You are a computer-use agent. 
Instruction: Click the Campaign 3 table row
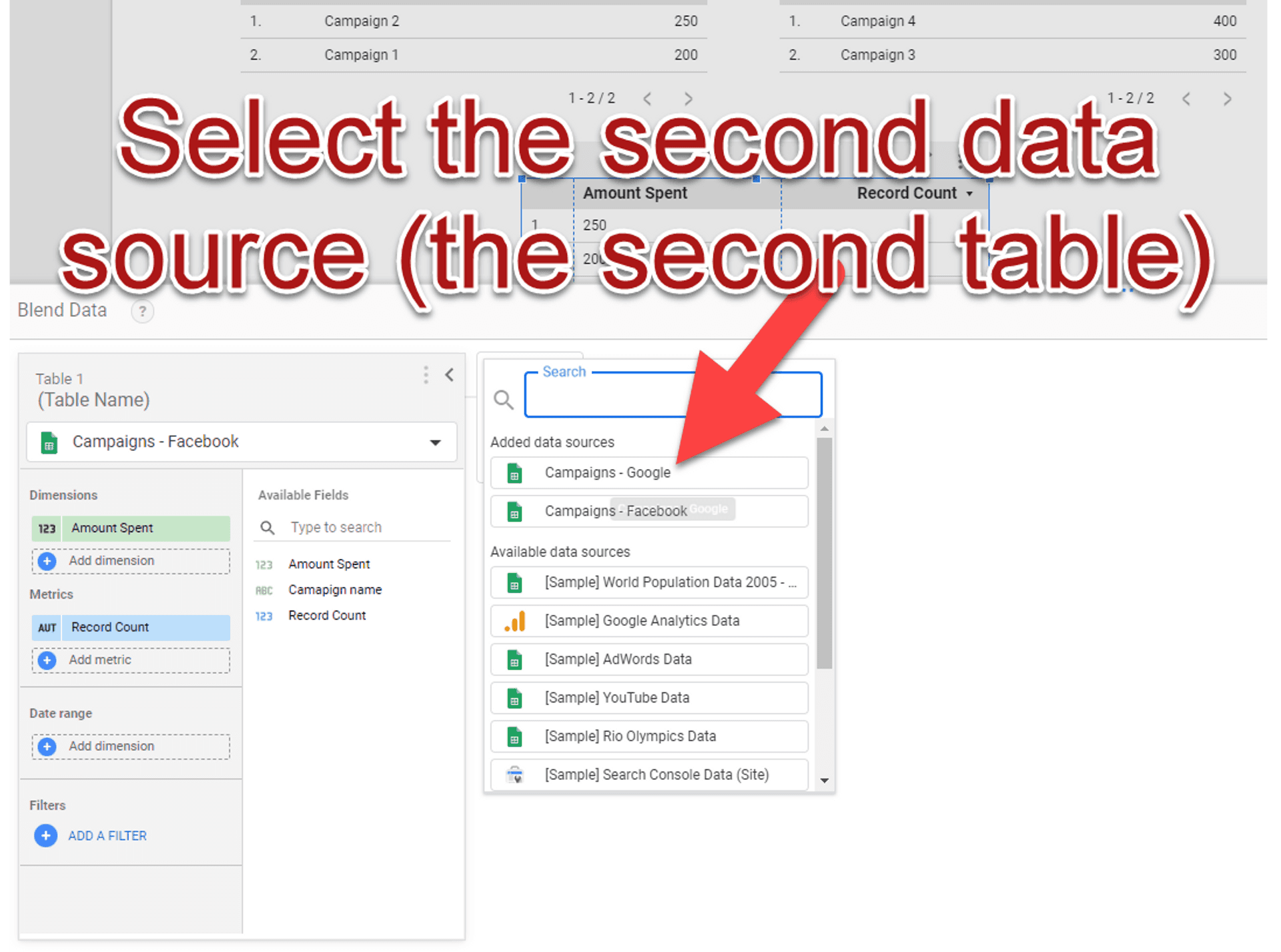pyautogui.click(x=1013, y=55)
